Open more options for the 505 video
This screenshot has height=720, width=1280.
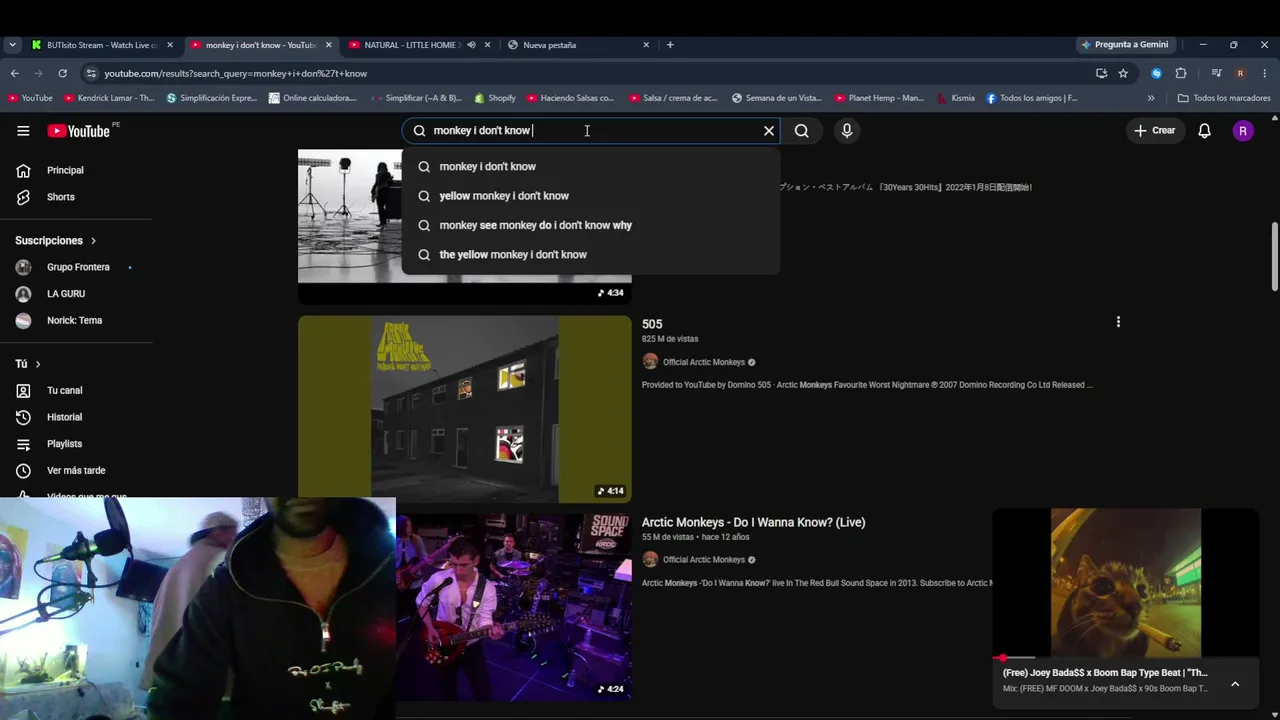[1118, 322]
